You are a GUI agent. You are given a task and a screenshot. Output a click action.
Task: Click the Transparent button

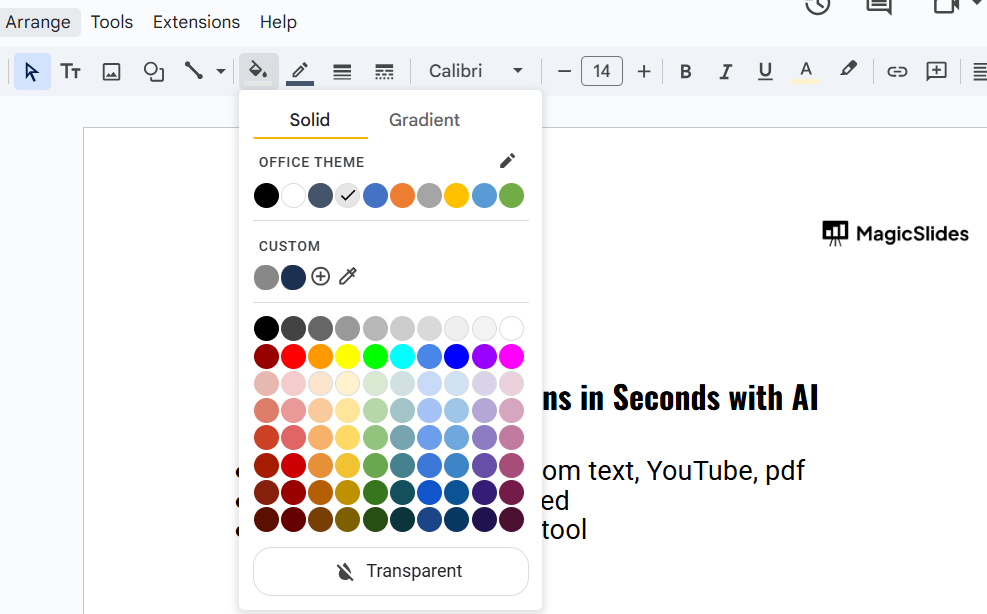pyautogui.click(x=391, y=571)
